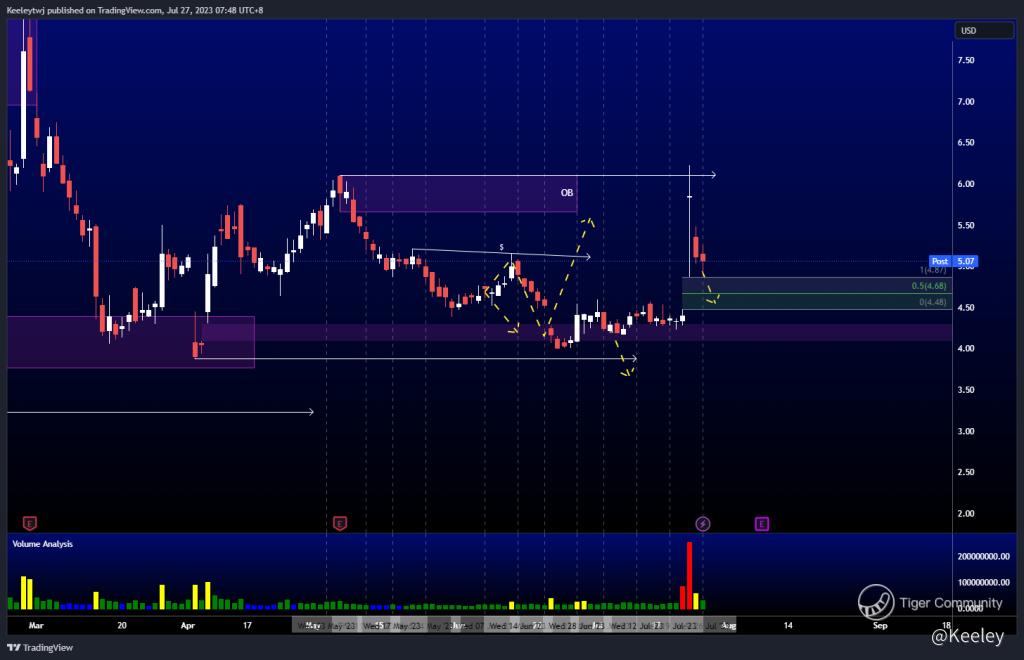This screenshot has height=660, width=1024.
Task: Click the TradingView logo
Action: click(x=40, y=648)
